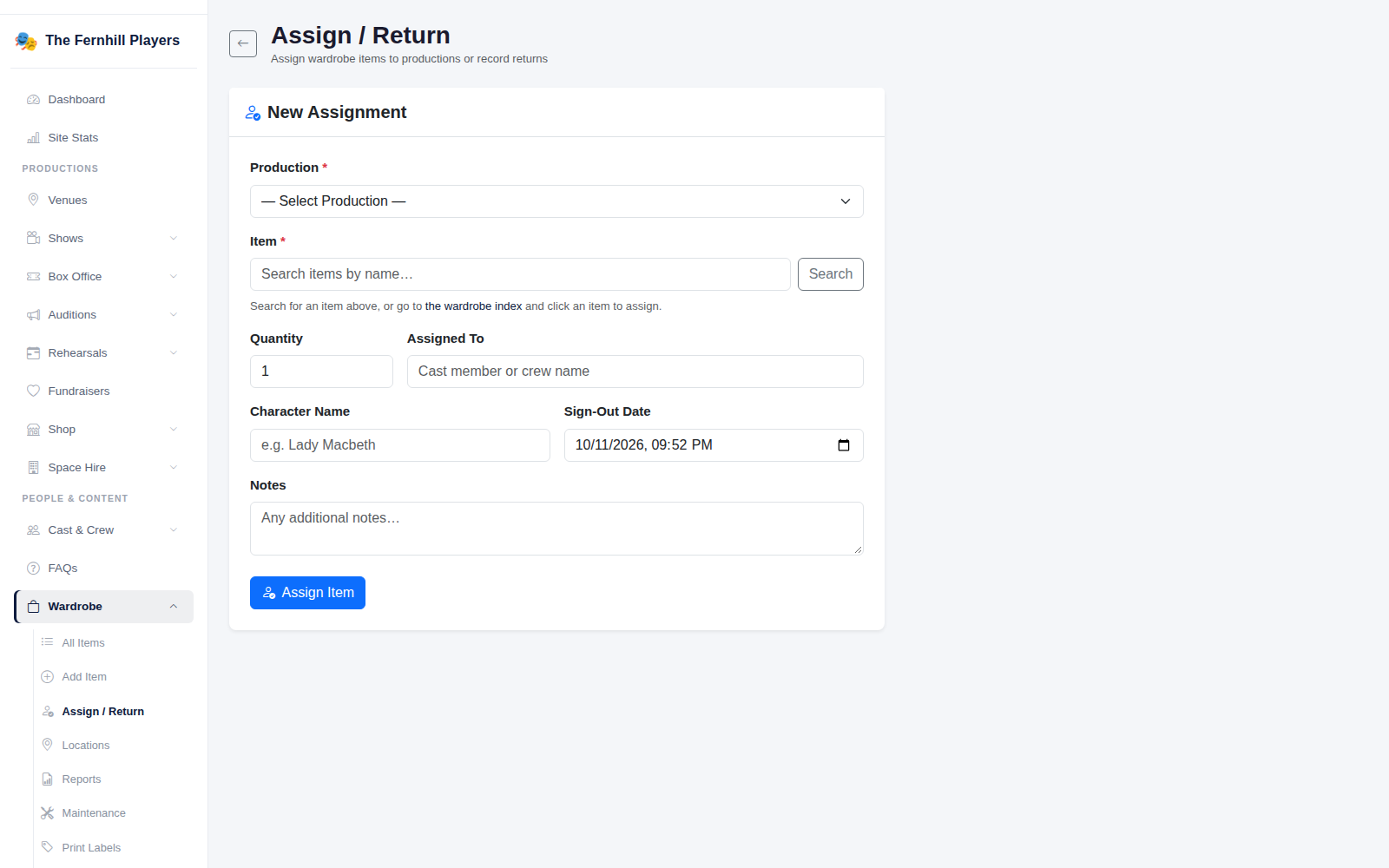Click the Add Item plus circle icon
The height and width of the screenshot is (868, 1389).
coord(48,677)
